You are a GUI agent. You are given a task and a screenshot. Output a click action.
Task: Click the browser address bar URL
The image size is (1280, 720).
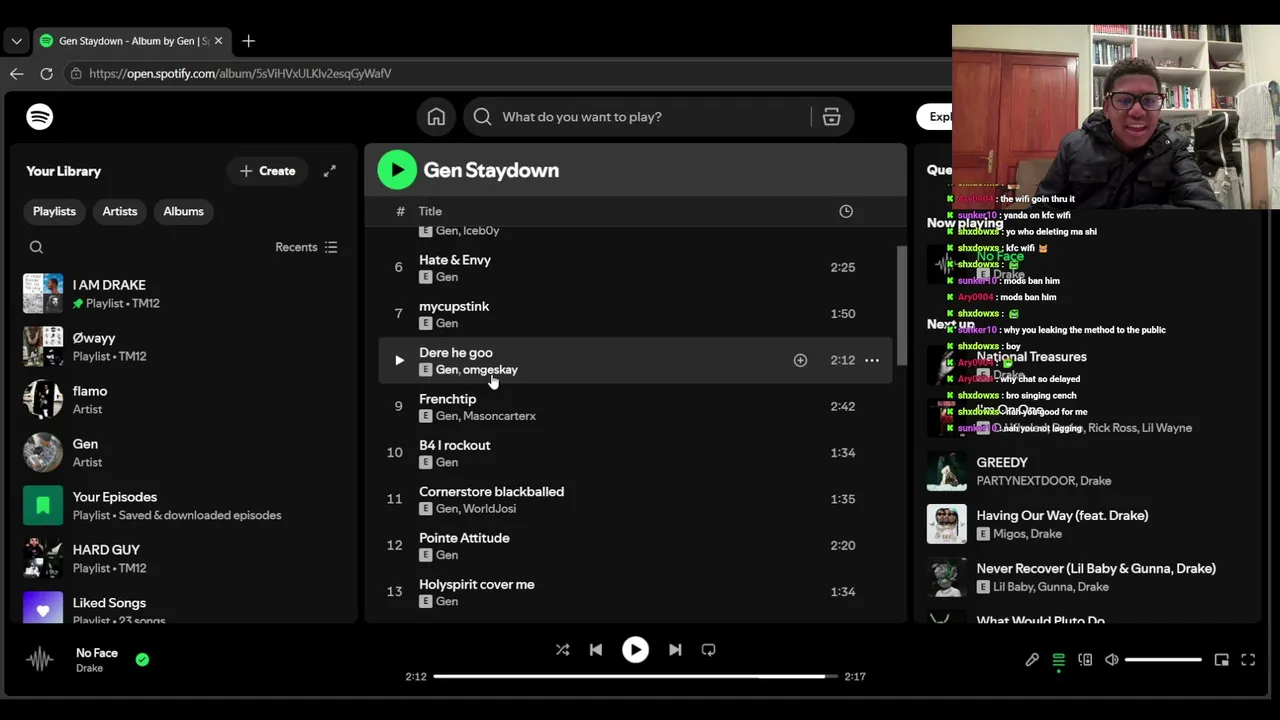click(x=240, y=74)
